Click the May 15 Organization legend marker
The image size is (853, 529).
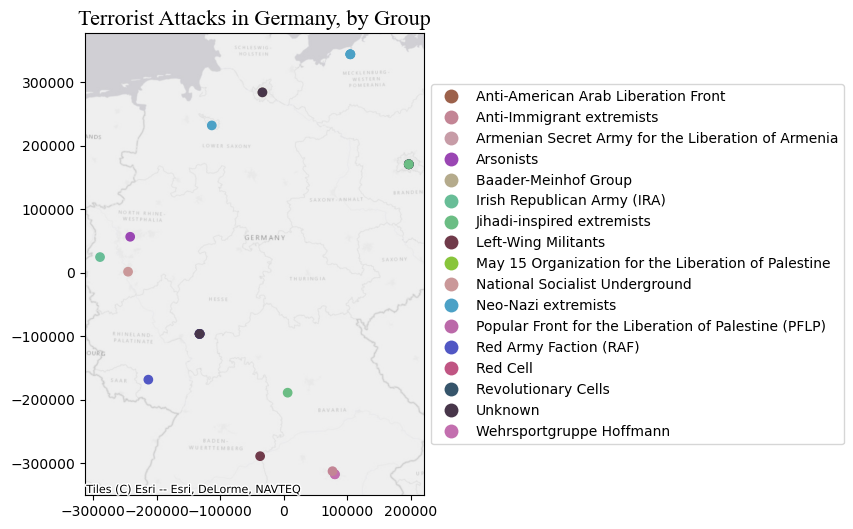point(451,263)
